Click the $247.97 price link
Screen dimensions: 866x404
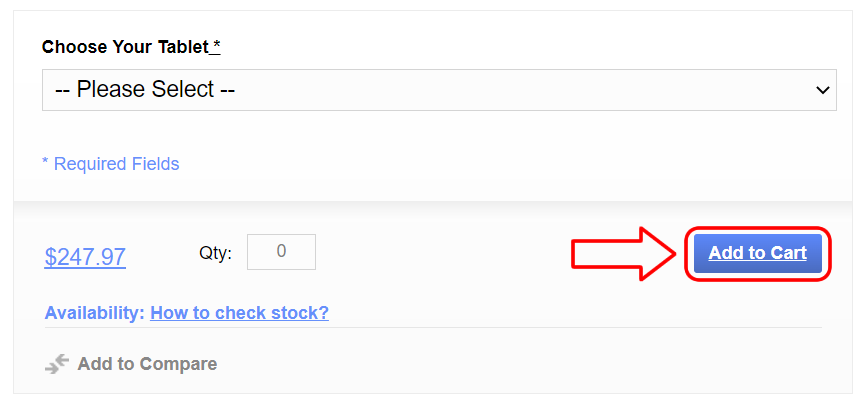click(x=85, y=257)
